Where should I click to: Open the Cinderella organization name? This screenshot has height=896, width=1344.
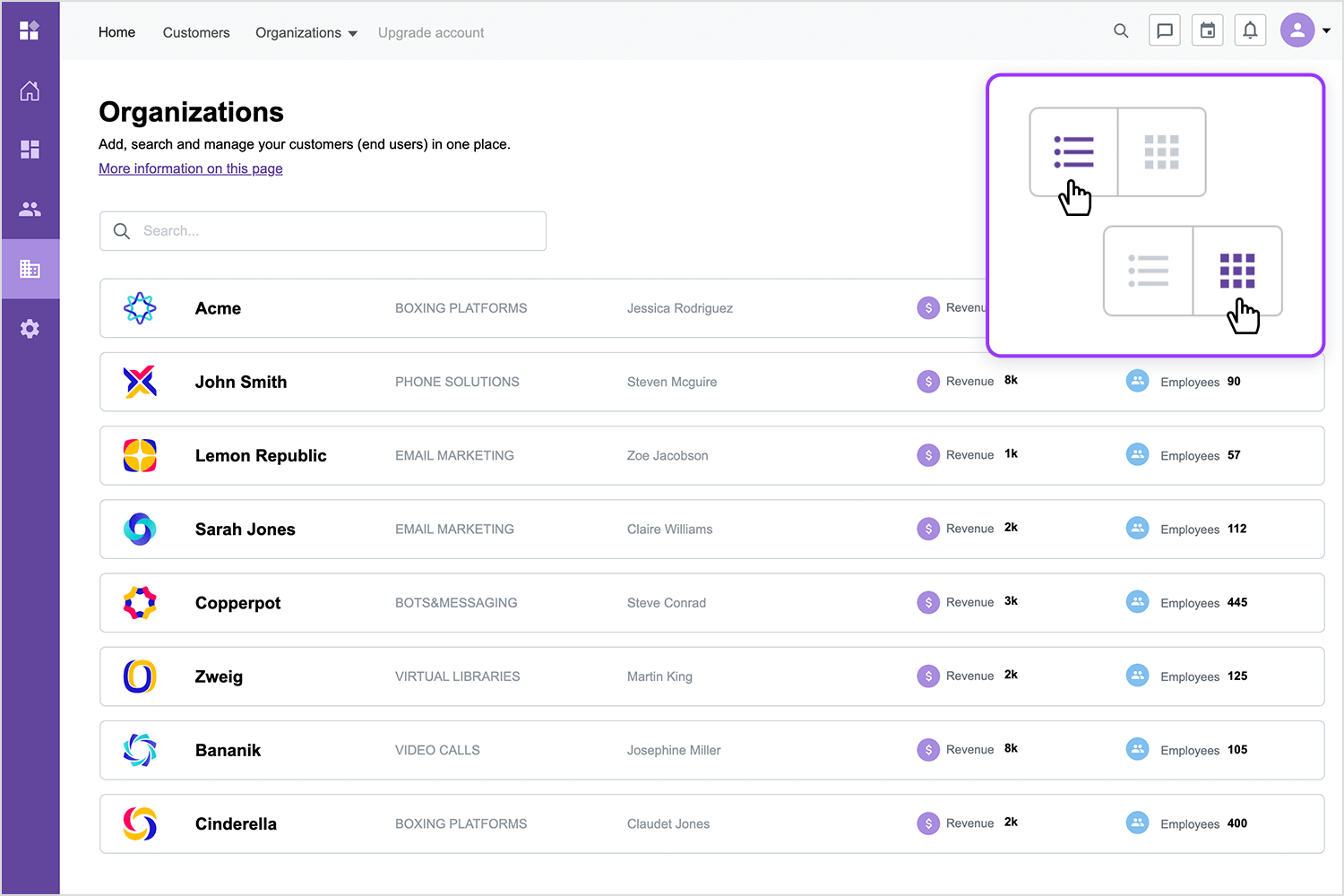point(236,823)
